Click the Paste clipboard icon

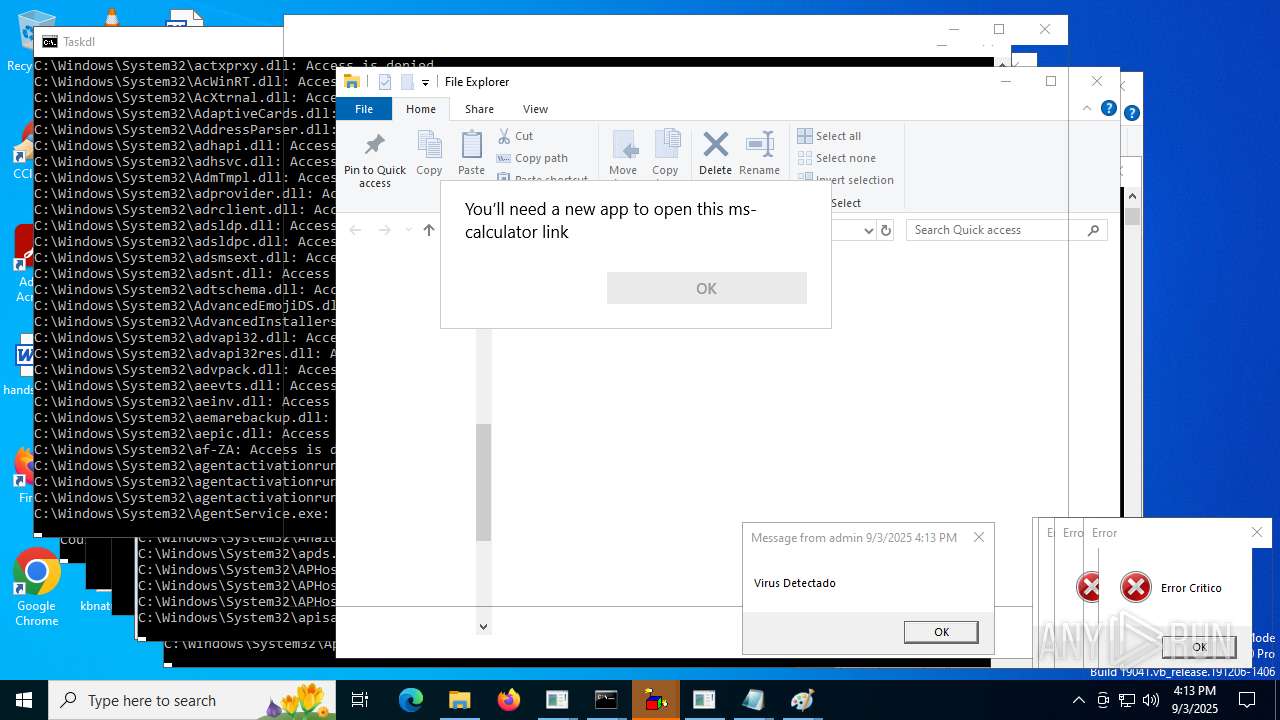pos(471,145)
